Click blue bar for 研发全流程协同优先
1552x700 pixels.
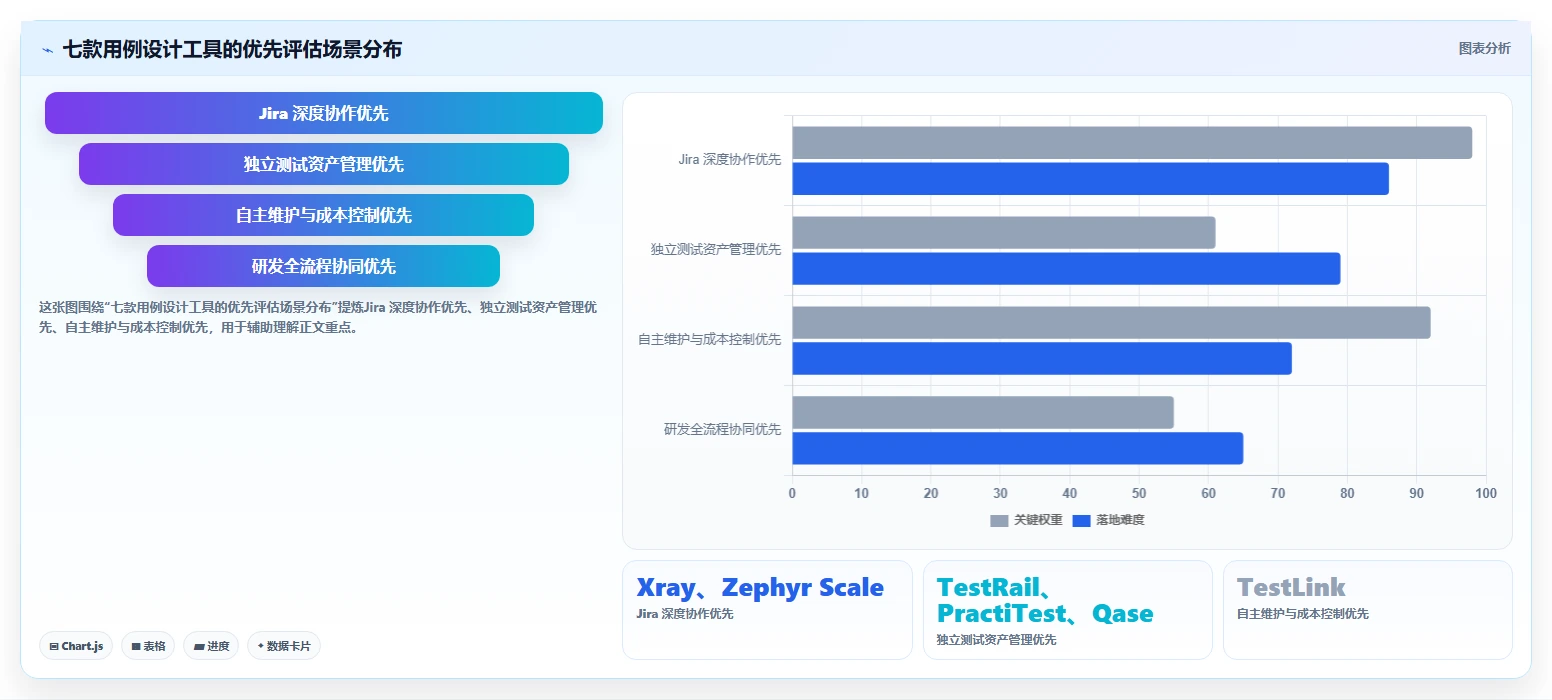click(1018, 448)
